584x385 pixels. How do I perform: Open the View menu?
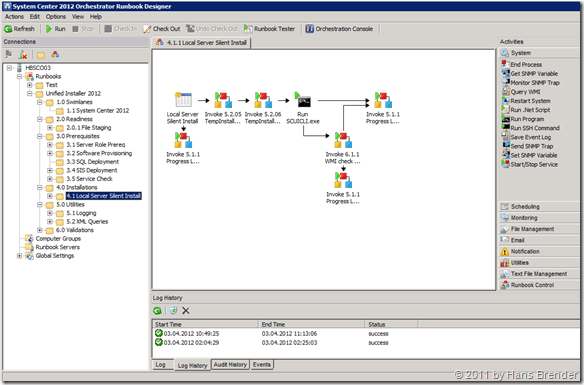click(x=78, y=17)
